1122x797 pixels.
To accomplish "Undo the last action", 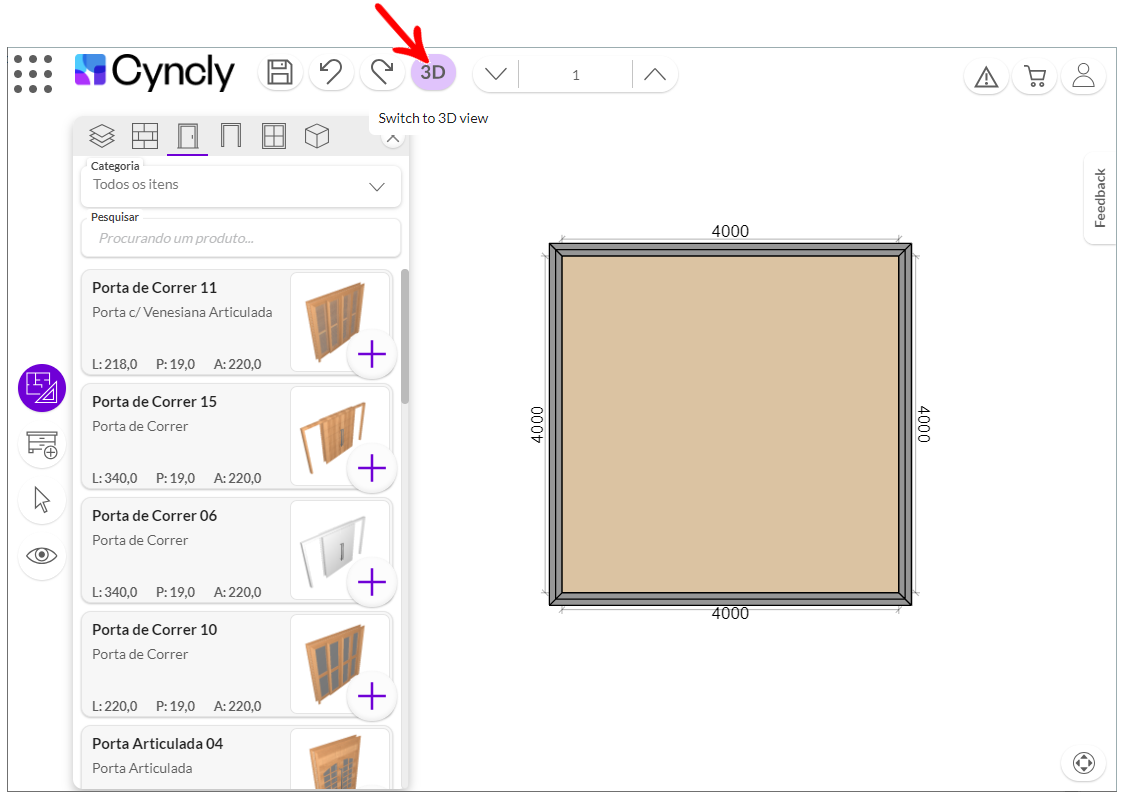I will [x=331, y=73].
